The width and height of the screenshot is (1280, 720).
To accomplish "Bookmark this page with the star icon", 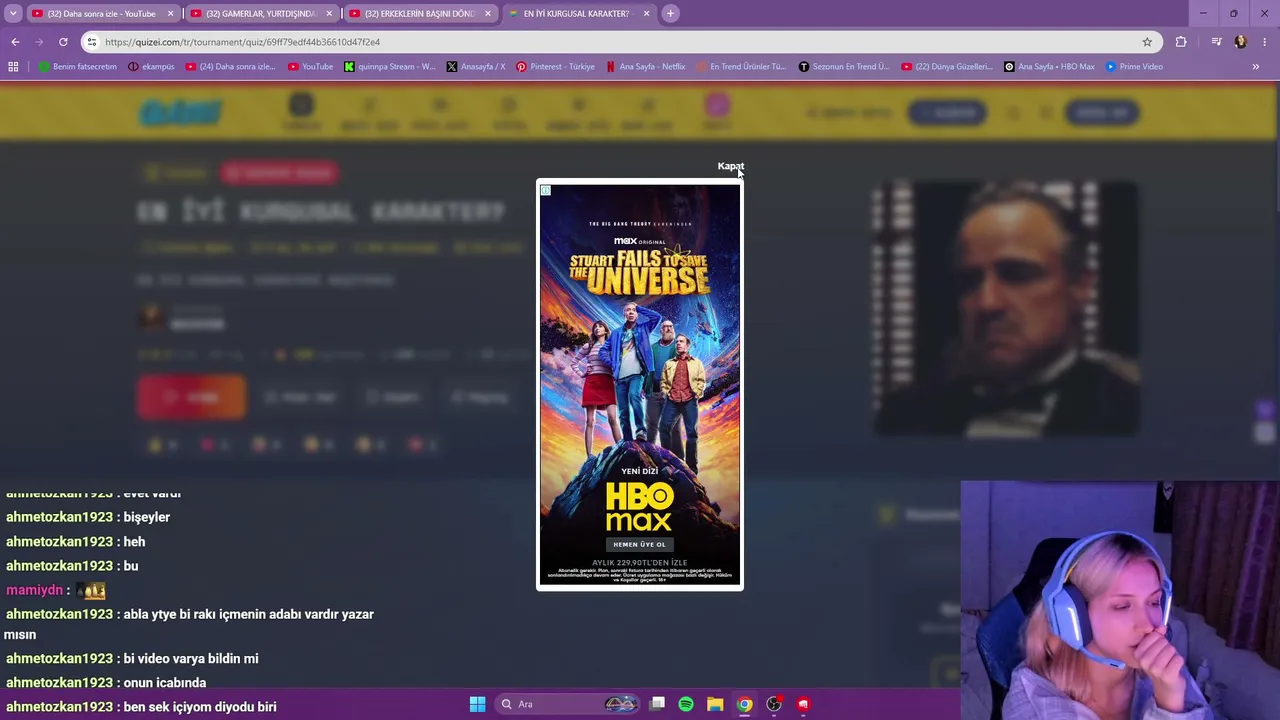I will click(1147, 42).
